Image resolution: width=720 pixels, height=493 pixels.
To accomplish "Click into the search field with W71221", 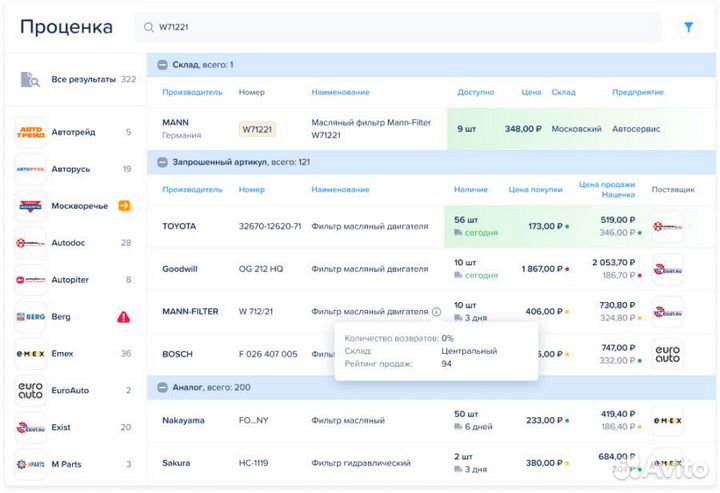I will tap(400, 28).
